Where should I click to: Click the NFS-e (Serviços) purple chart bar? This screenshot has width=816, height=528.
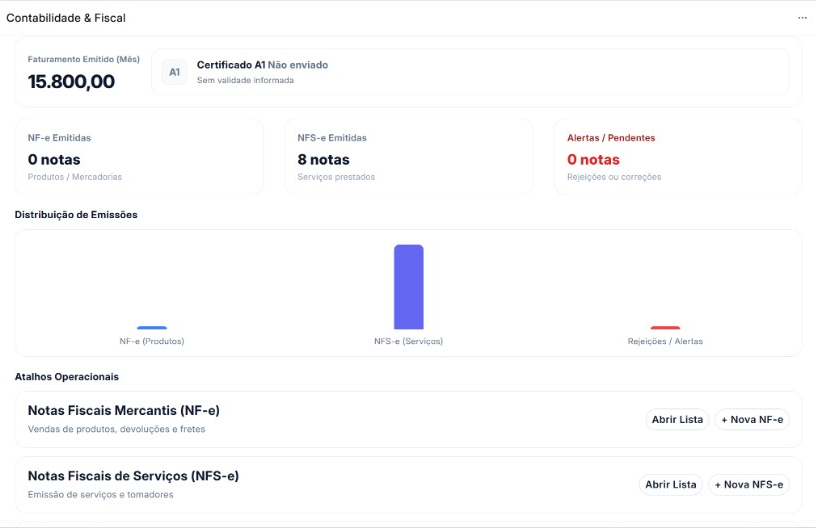coord(409,287)
